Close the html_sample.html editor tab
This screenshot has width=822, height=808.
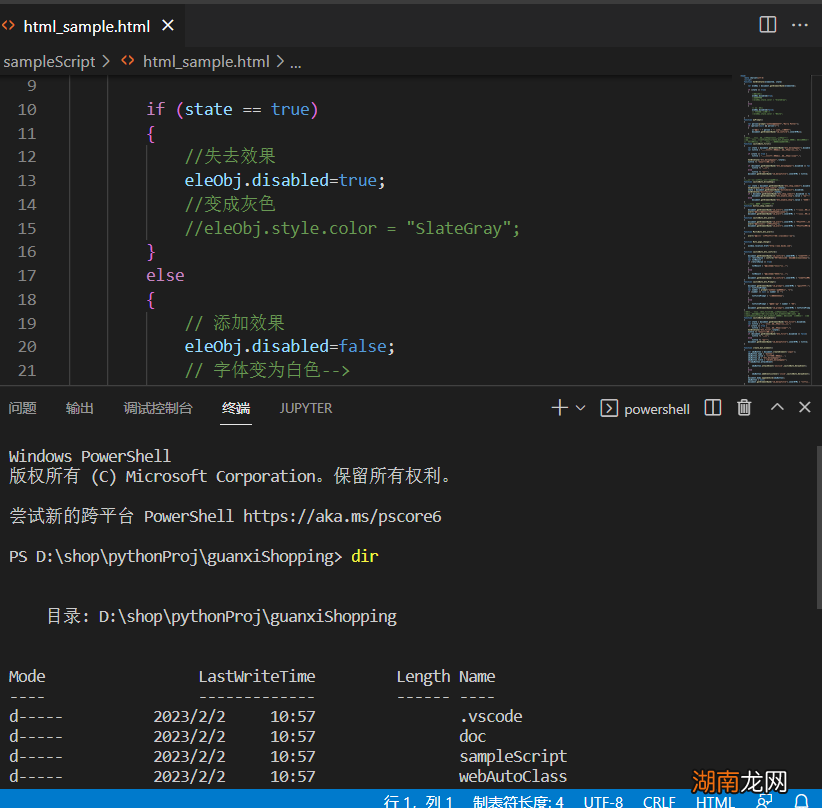168,27
